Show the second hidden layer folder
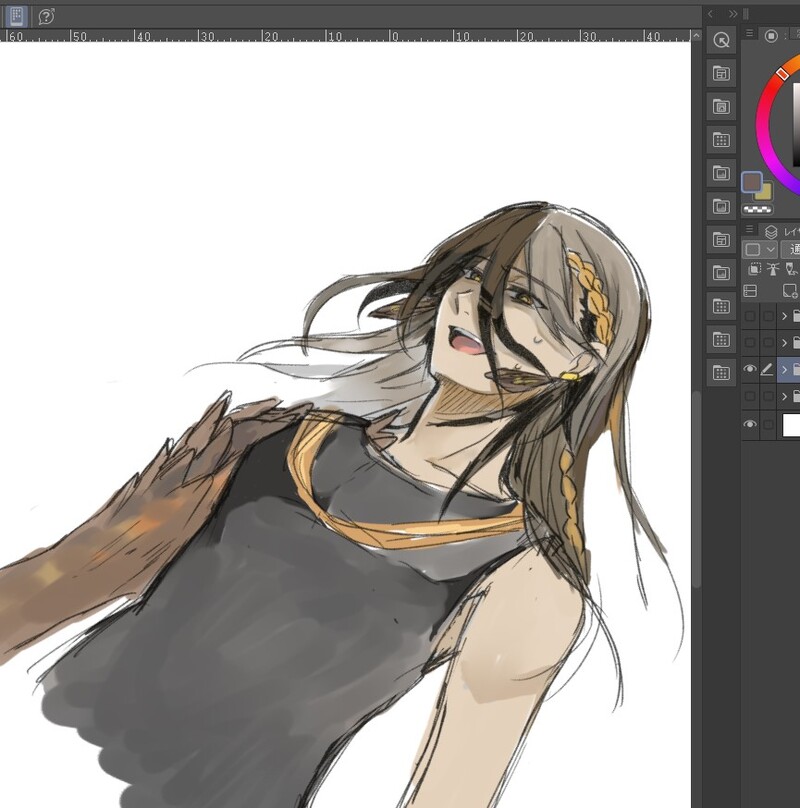This screenshot has width=800, height=808. pyautogui.click(x=750, y=343)
